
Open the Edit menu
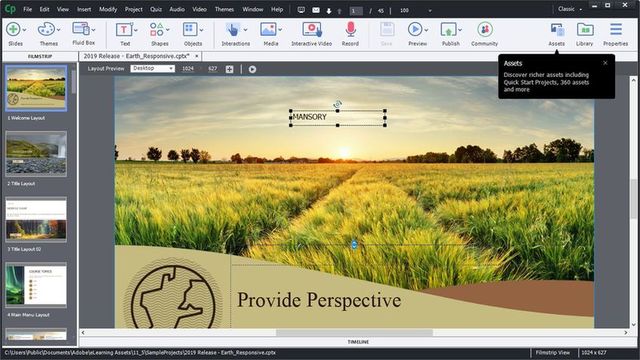(44, 9)
